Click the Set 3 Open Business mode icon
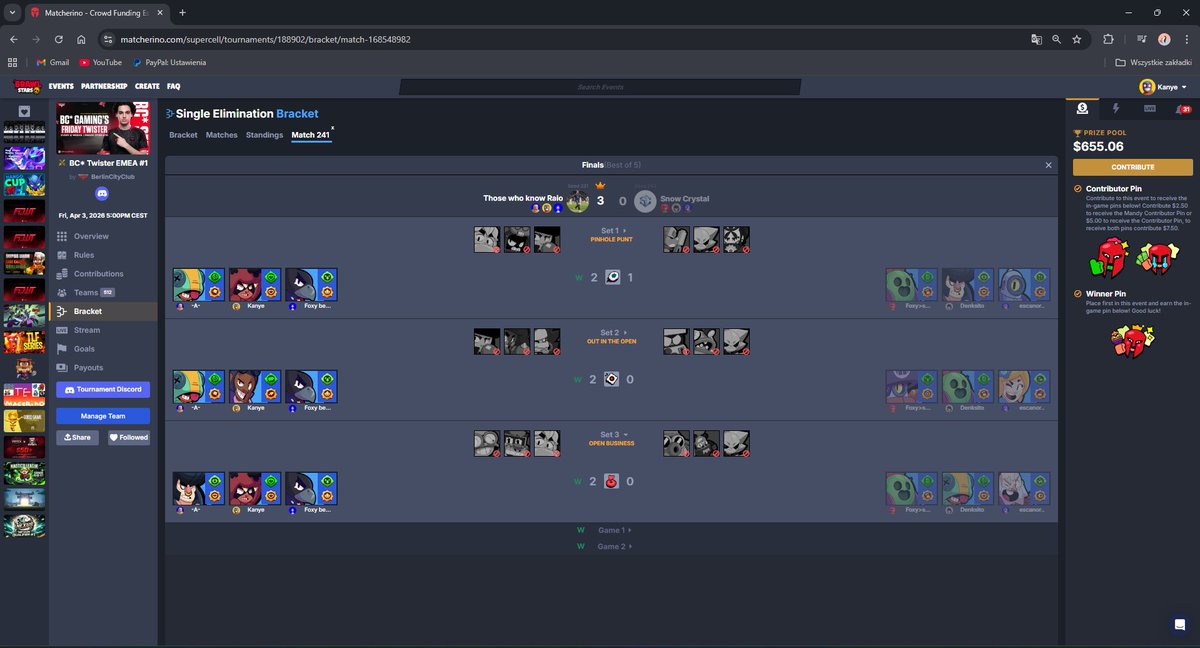This screenshot has height=648, width=1200. tap(612, 481)
